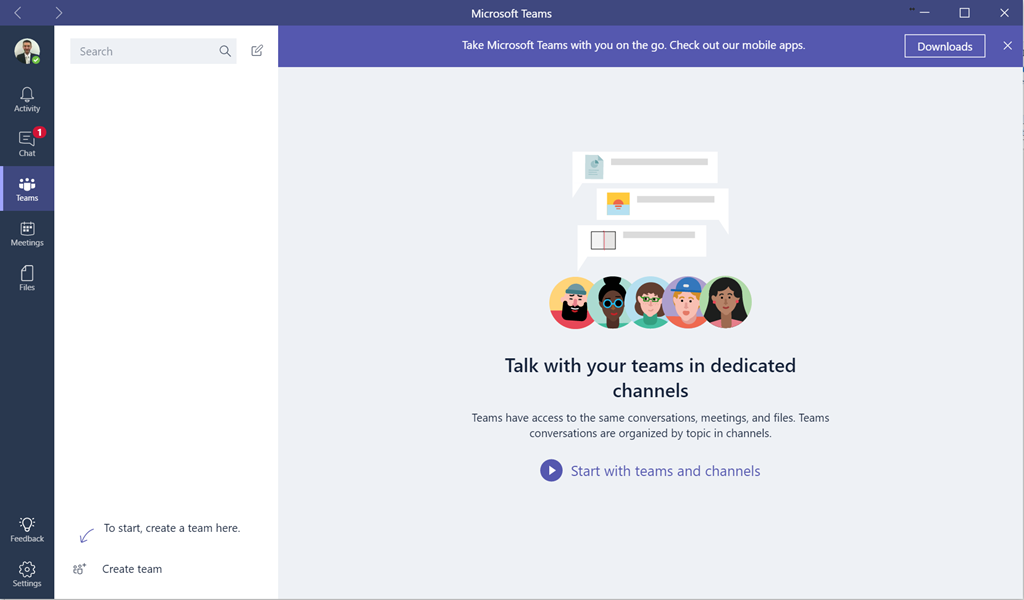Go forward with the right arrow
1024x600 pixels.
tap(58, 13)
